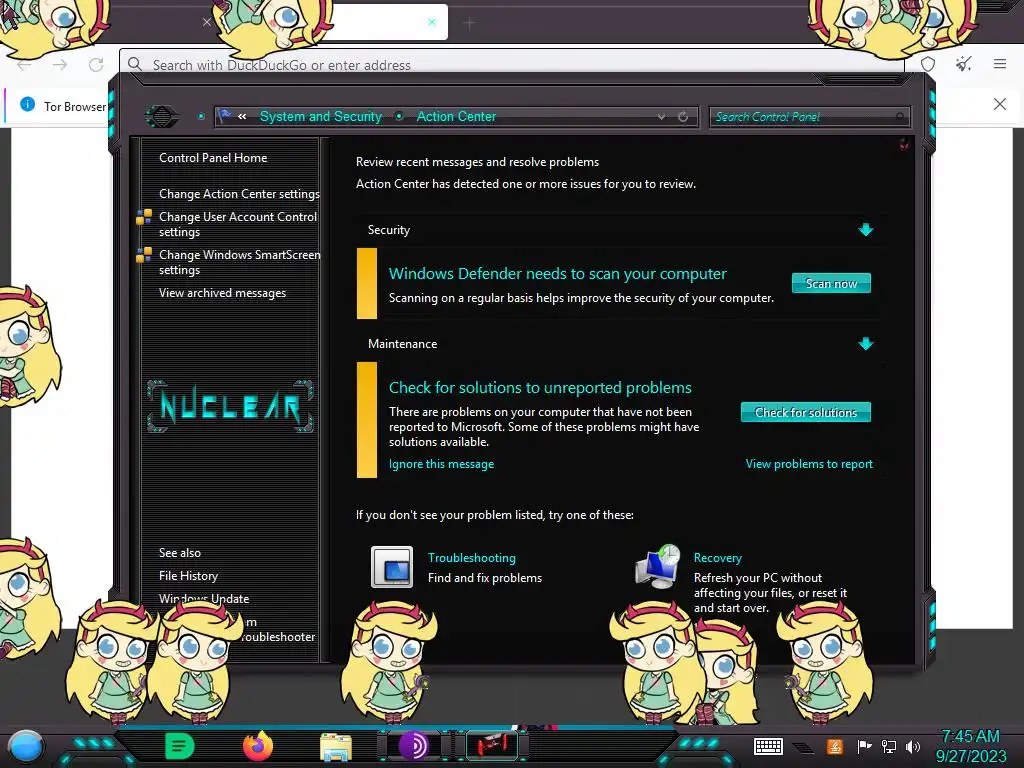Click the New Identity broom icon in Tor Browser
Image resolution: width=1024 pixels, height=768 pixels.
coord(963,64)
